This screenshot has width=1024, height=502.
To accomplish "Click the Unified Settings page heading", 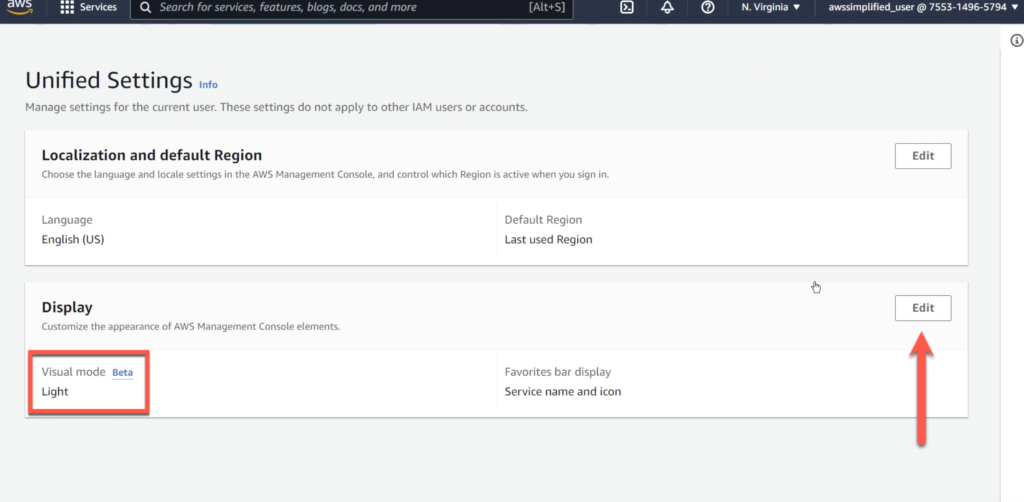I will click(x=108, y=80).
